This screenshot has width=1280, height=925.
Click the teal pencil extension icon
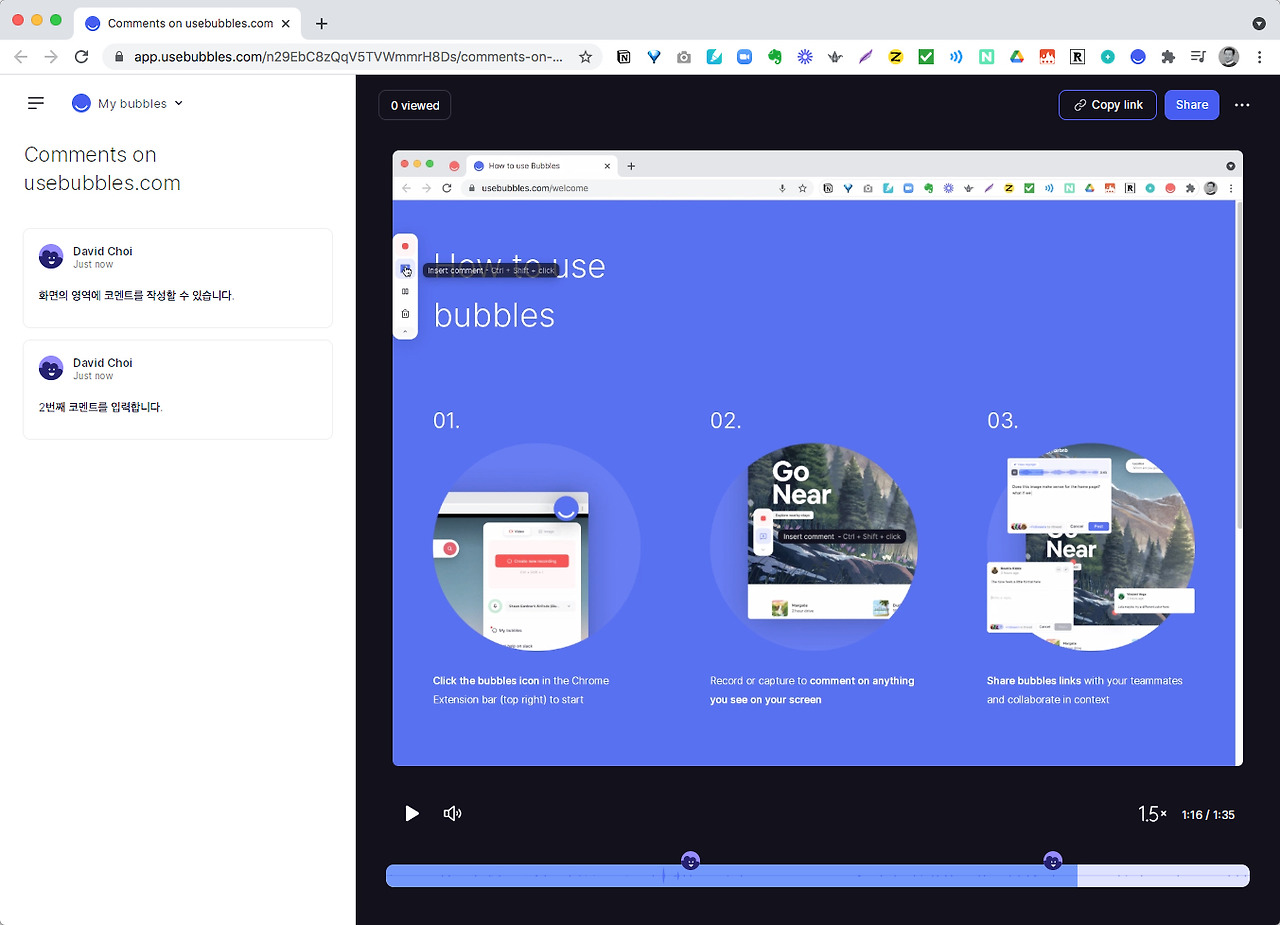click(714, 57)
